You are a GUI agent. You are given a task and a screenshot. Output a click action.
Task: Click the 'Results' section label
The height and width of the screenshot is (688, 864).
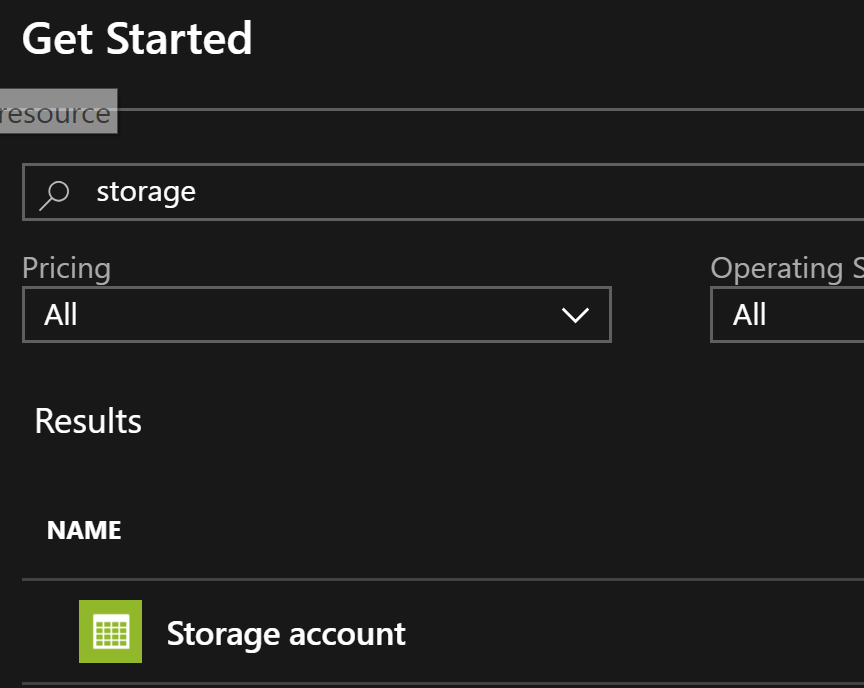pos(87,421)
